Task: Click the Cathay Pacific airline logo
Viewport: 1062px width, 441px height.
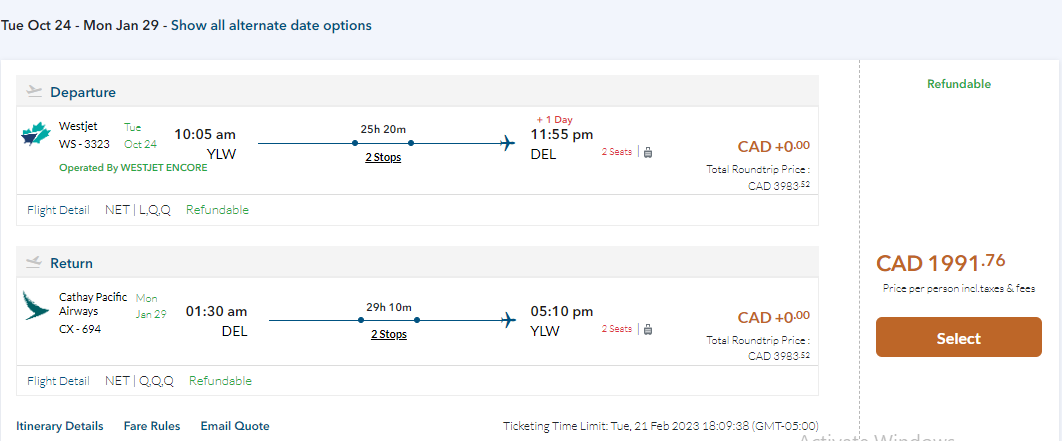Action: [x=36, y=305]
